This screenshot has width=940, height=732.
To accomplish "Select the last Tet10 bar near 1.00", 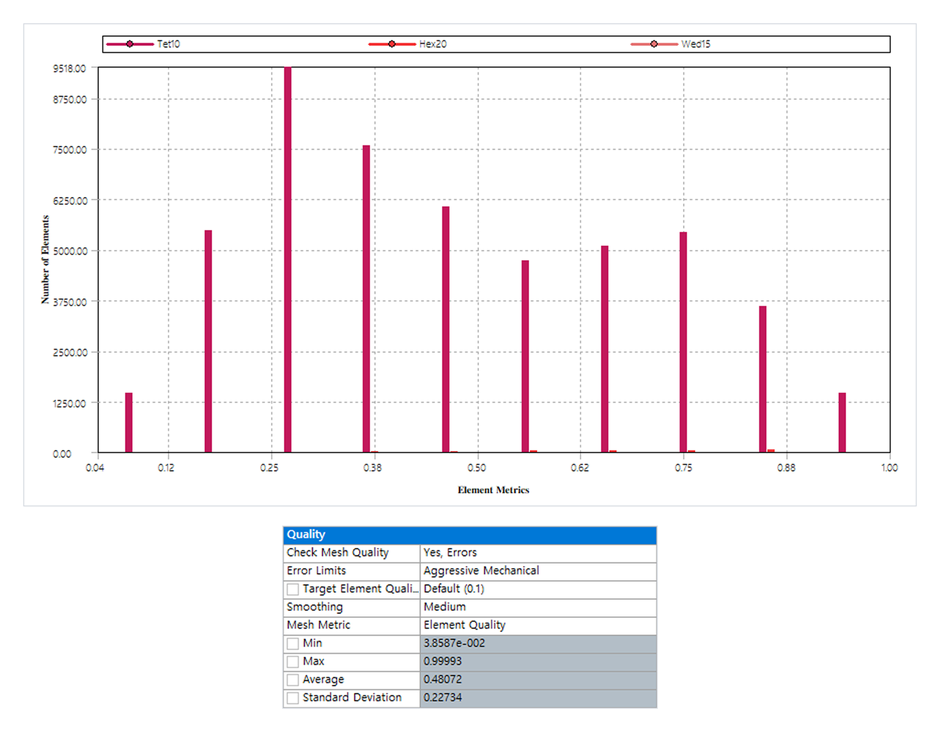I will [842, 423].
